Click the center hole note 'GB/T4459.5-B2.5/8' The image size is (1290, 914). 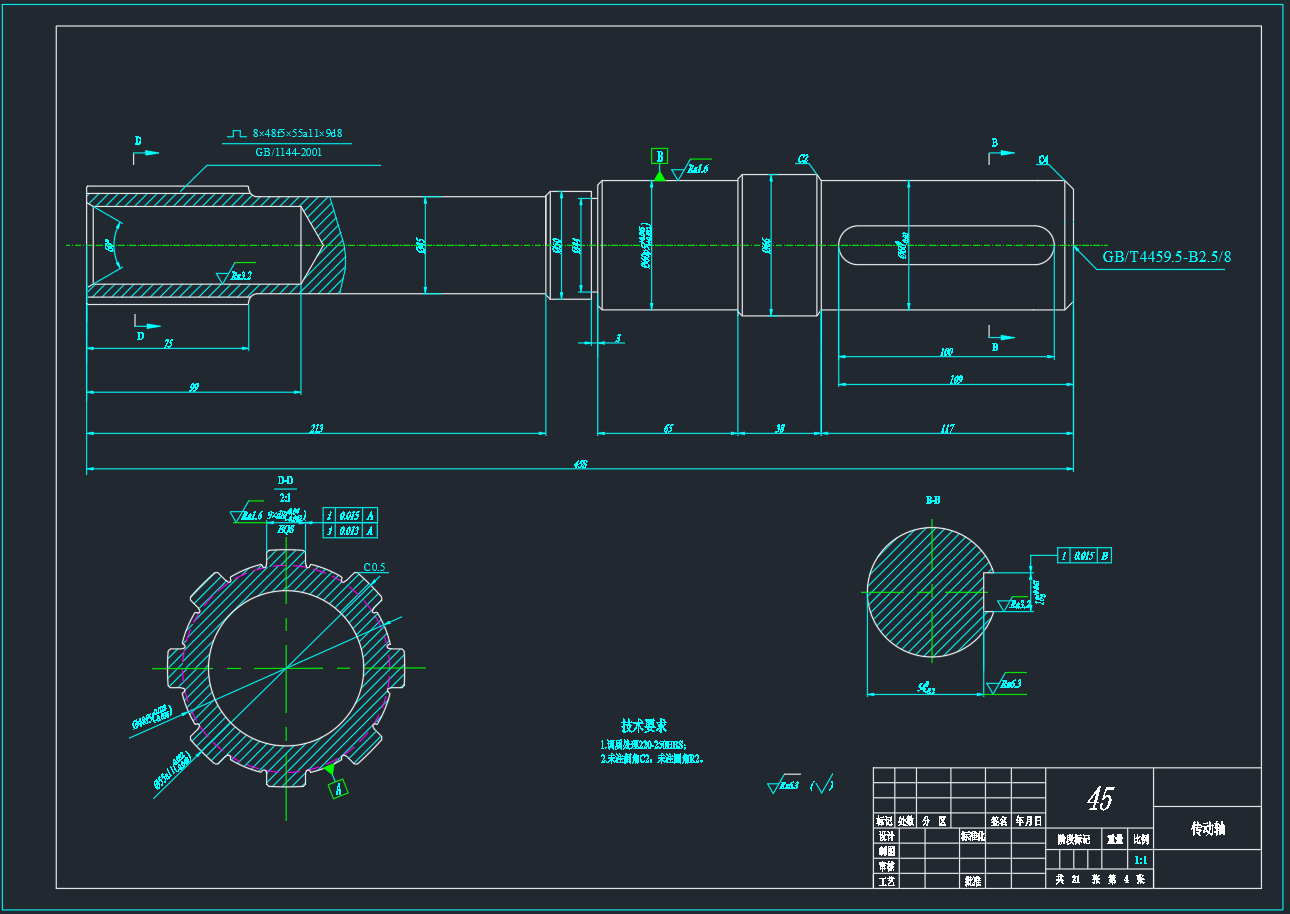[x=1166, y=257]
